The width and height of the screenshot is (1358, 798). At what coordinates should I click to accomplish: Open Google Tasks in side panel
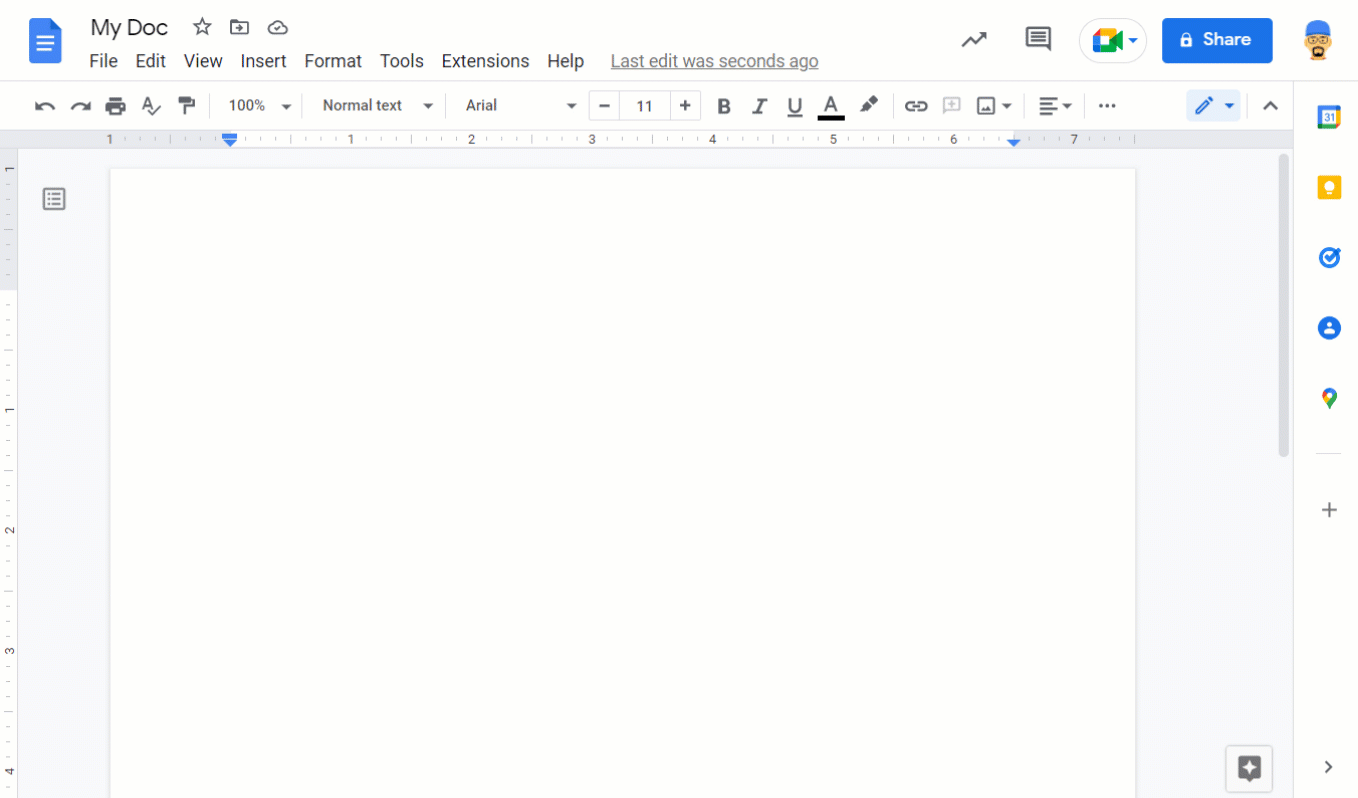click(1329, 258)
